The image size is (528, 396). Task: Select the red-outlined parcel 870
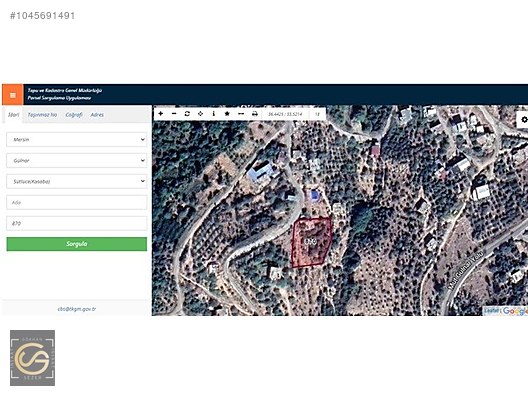(x=311, y=242)
